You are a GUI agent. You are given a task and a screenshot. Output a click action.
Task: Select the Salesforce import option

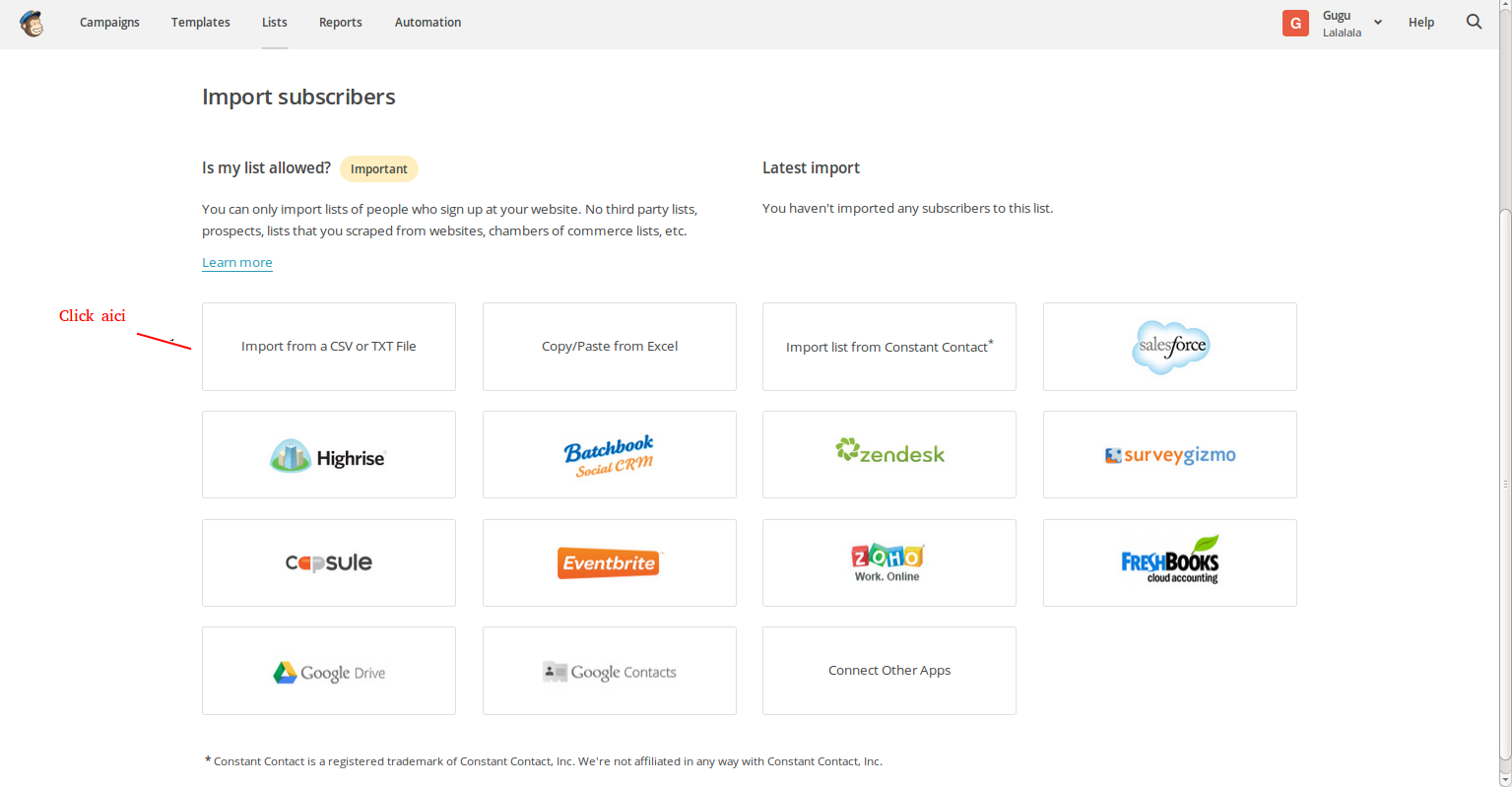pos(1170,347)
